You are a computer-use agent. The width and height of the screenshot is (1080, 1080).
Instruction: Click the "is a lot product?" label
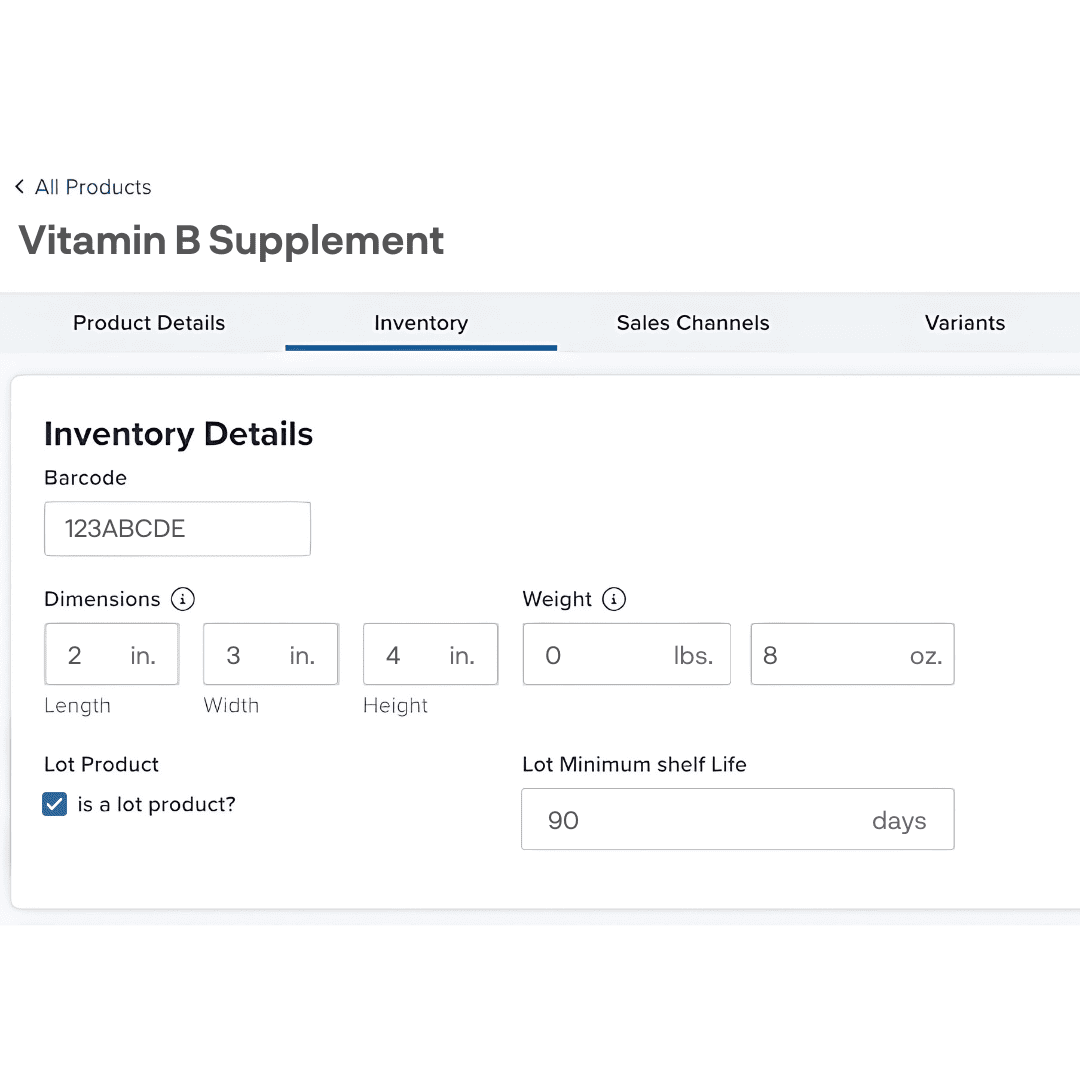(156, 804)
